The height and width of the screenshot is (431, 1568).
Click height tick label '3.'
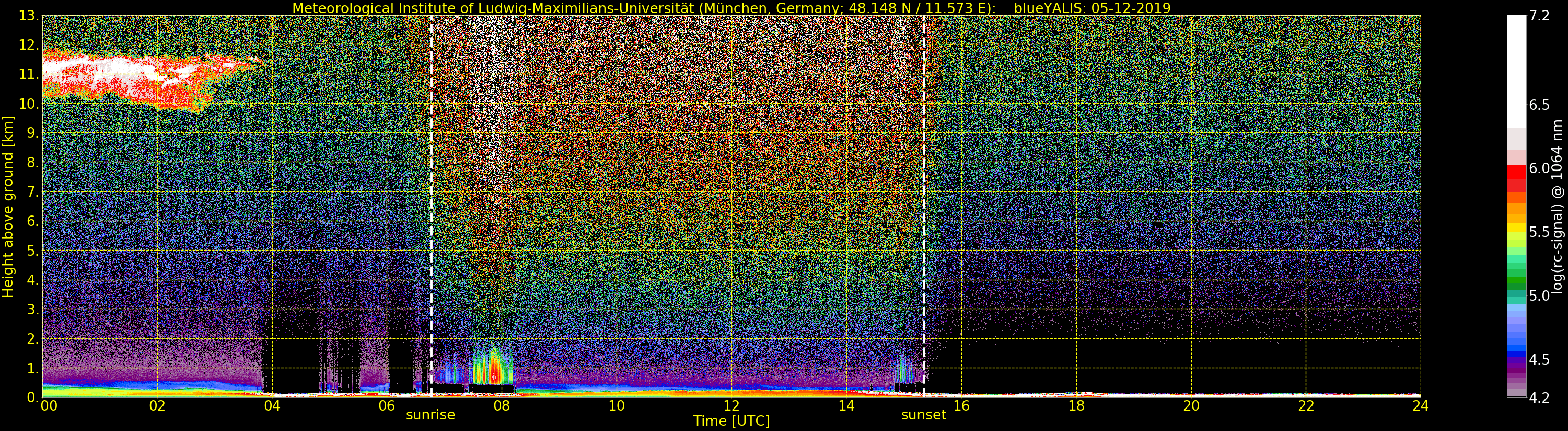point(32,309)
